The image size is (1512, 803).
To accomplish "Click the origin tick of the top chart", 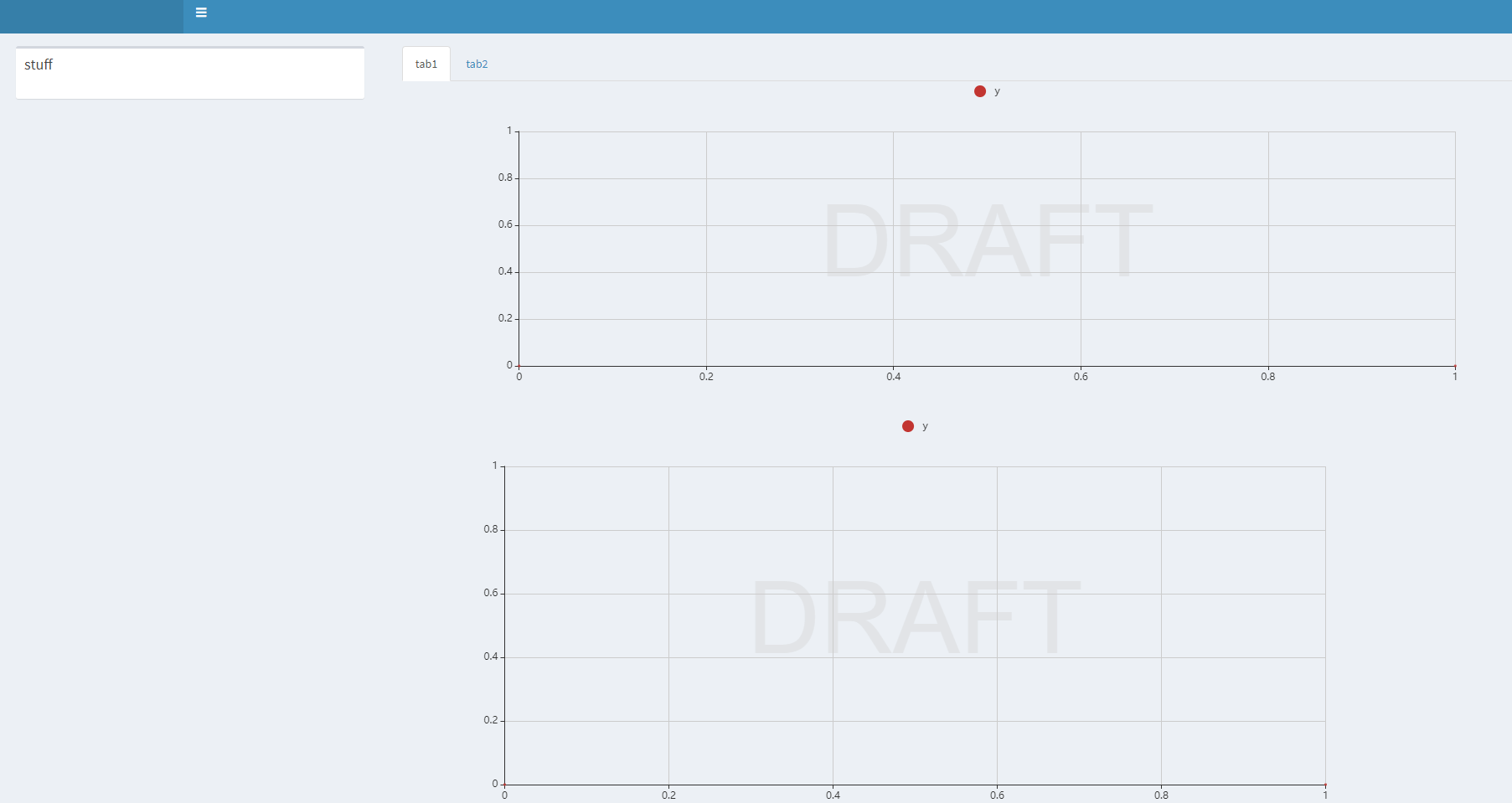I will [519, 366].
